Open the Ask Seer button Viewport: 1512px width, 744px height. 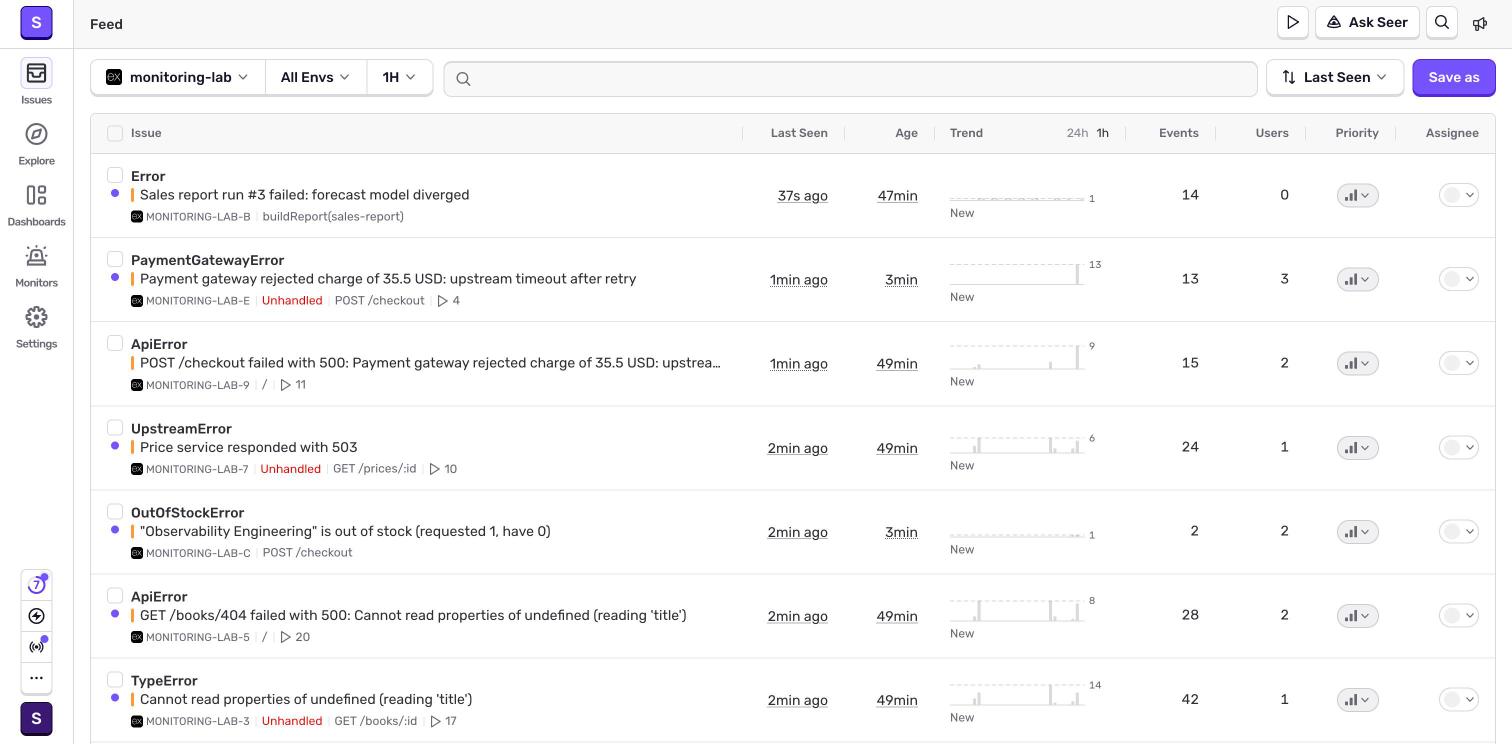point(1367,22)
